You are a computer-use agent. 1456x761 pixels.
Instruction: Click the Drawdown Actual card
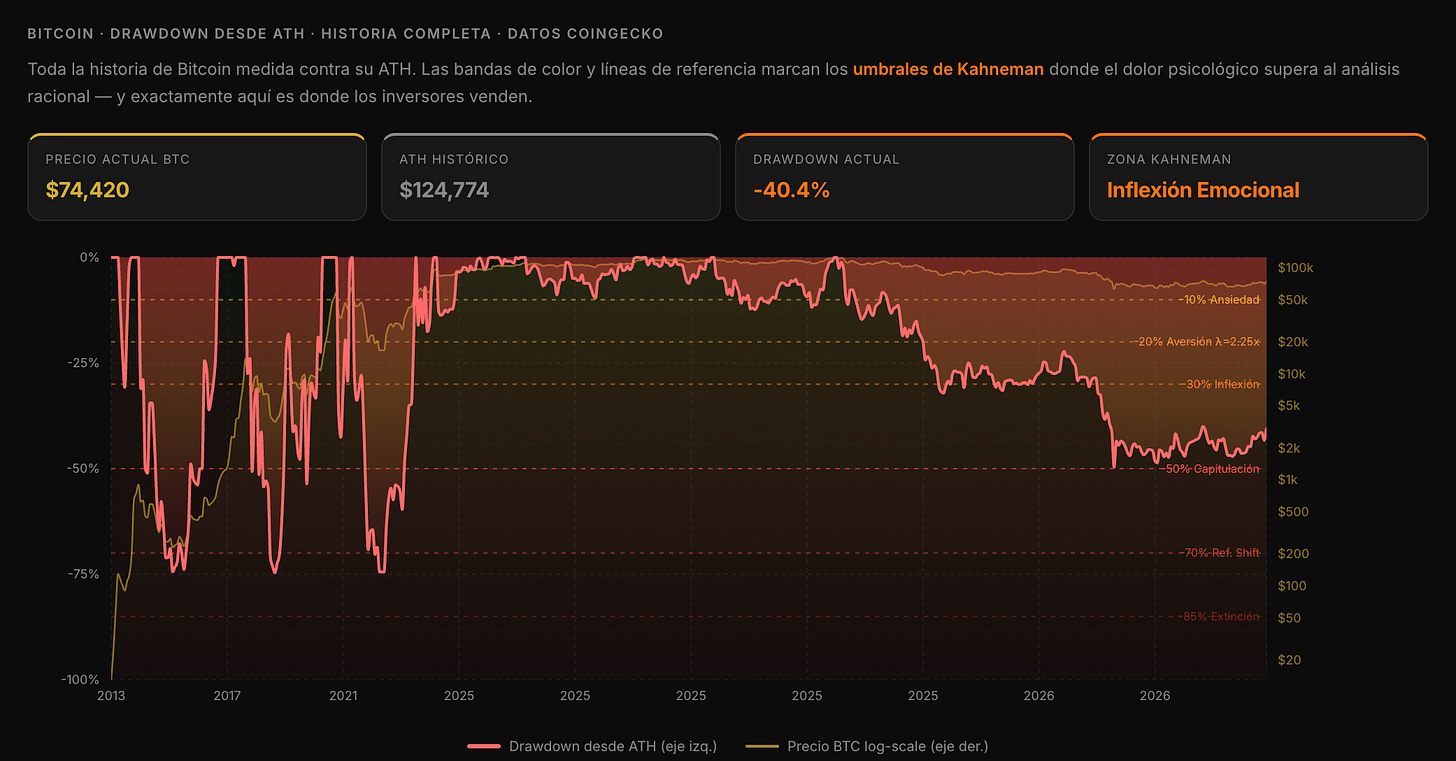(x=904, y=177)
